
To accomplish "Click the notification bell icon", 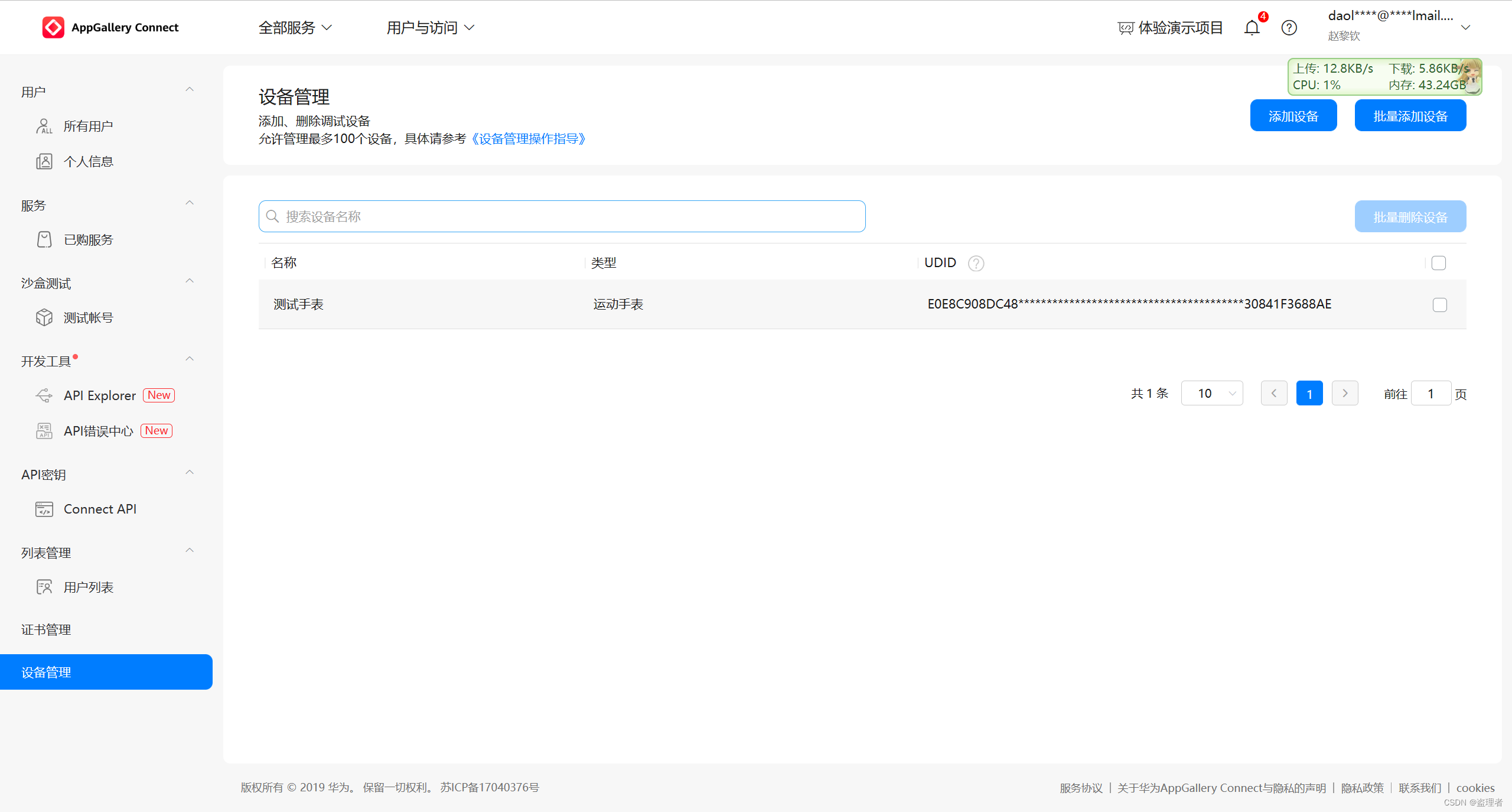I will coord(1251,28).
